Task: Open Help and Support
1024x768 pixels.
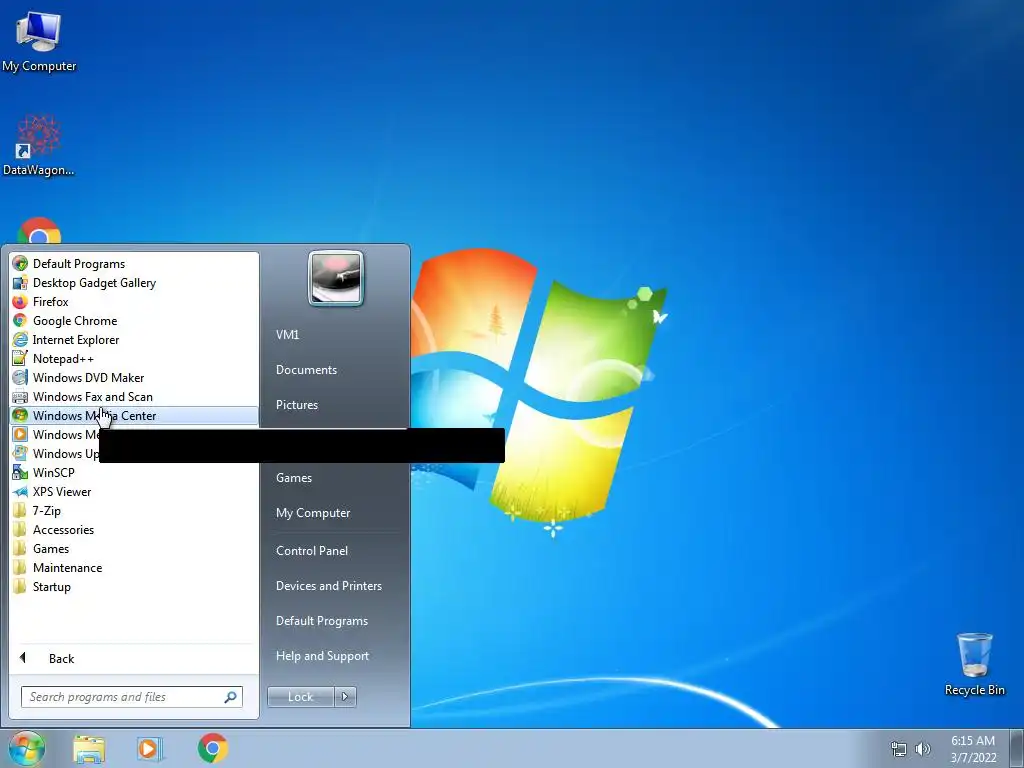Action: pyautogui.click(x=322, y=656)
